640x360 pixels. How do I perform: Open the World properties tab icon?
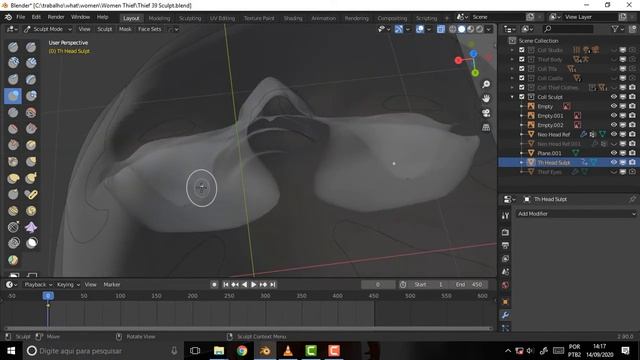click(505, 285)
